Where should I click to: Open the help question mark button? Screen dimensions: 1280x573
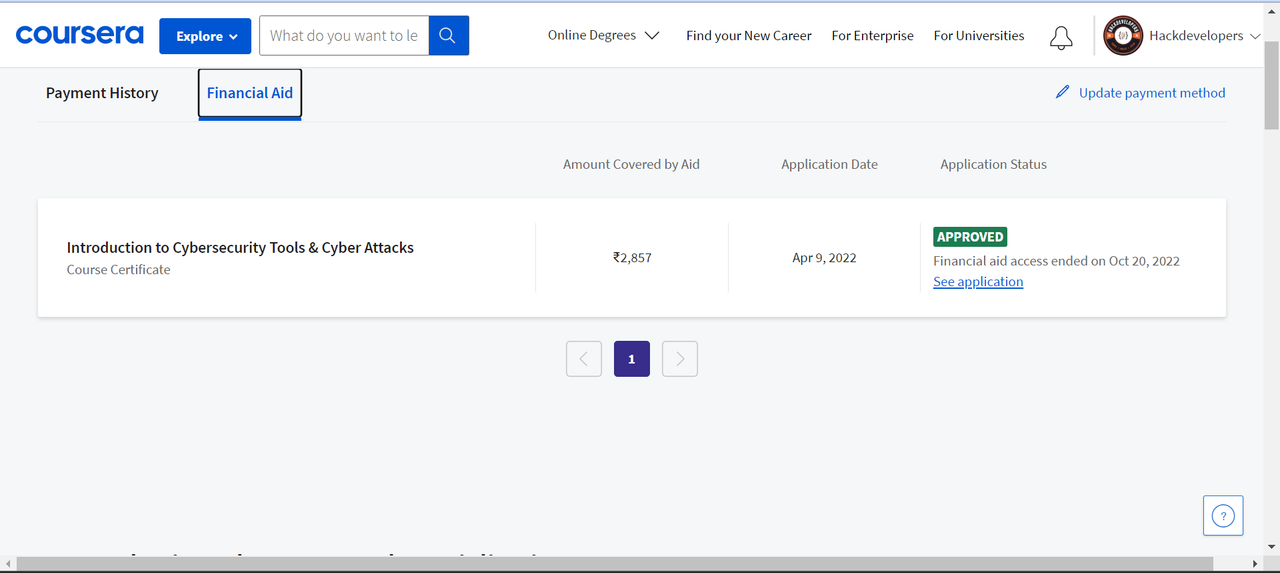pyautogui.click(x=1223, y=516)
